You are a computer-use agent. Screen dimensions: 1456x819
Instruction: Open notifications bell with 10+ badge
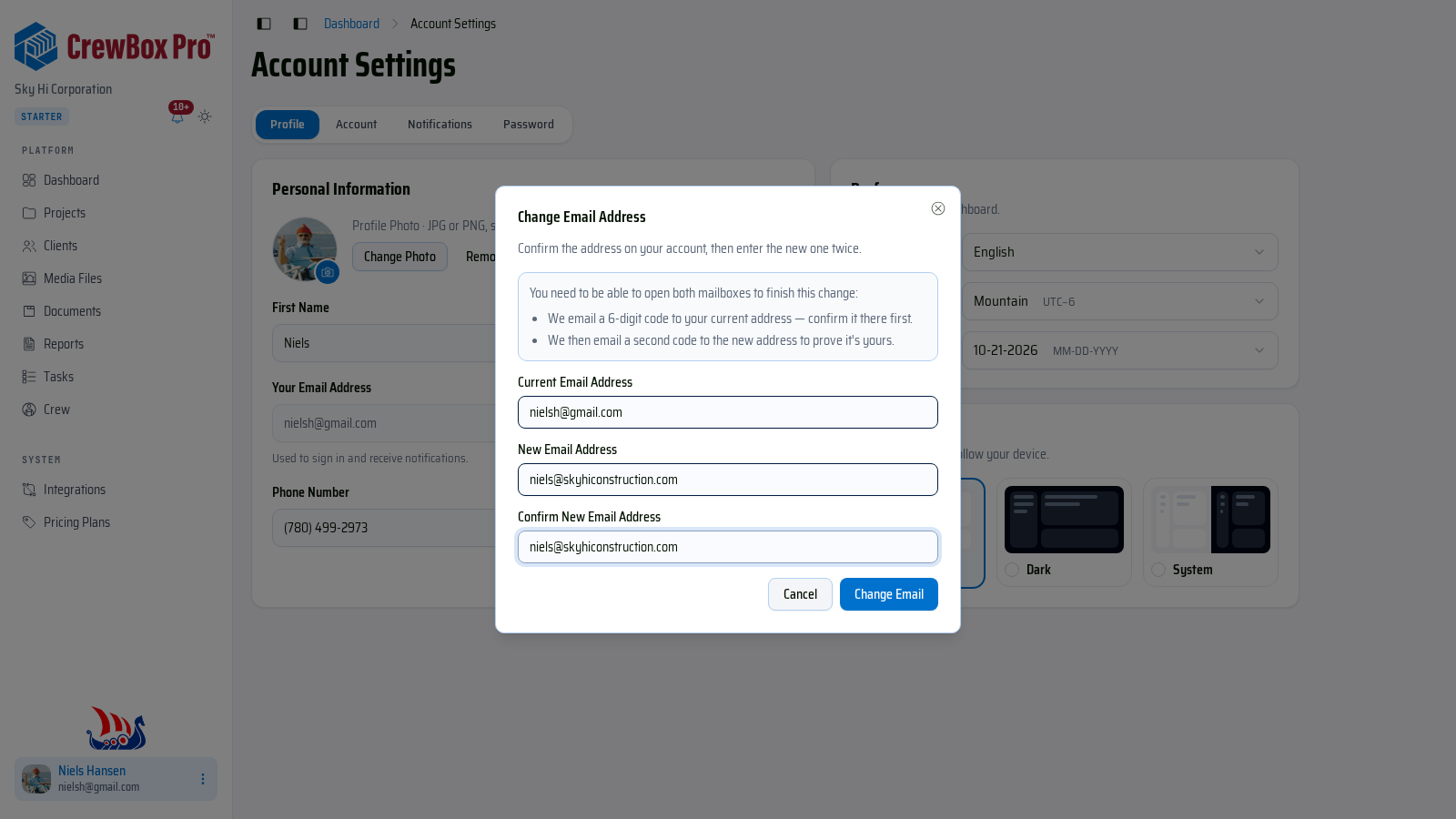[177, 116]
